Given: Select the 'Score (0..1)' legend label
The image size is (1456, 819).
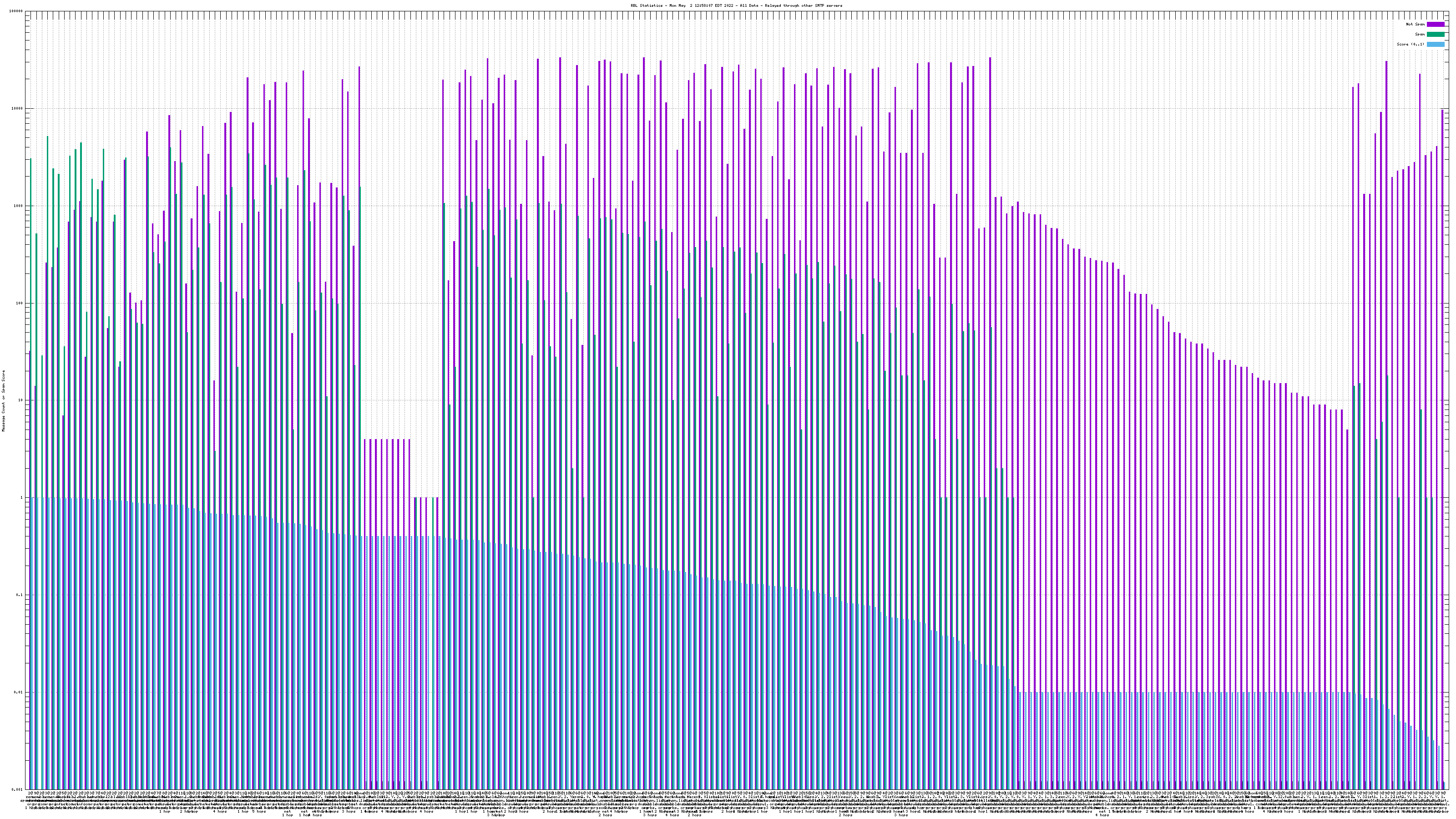Looking at the screenshot, I should 1410,44.
